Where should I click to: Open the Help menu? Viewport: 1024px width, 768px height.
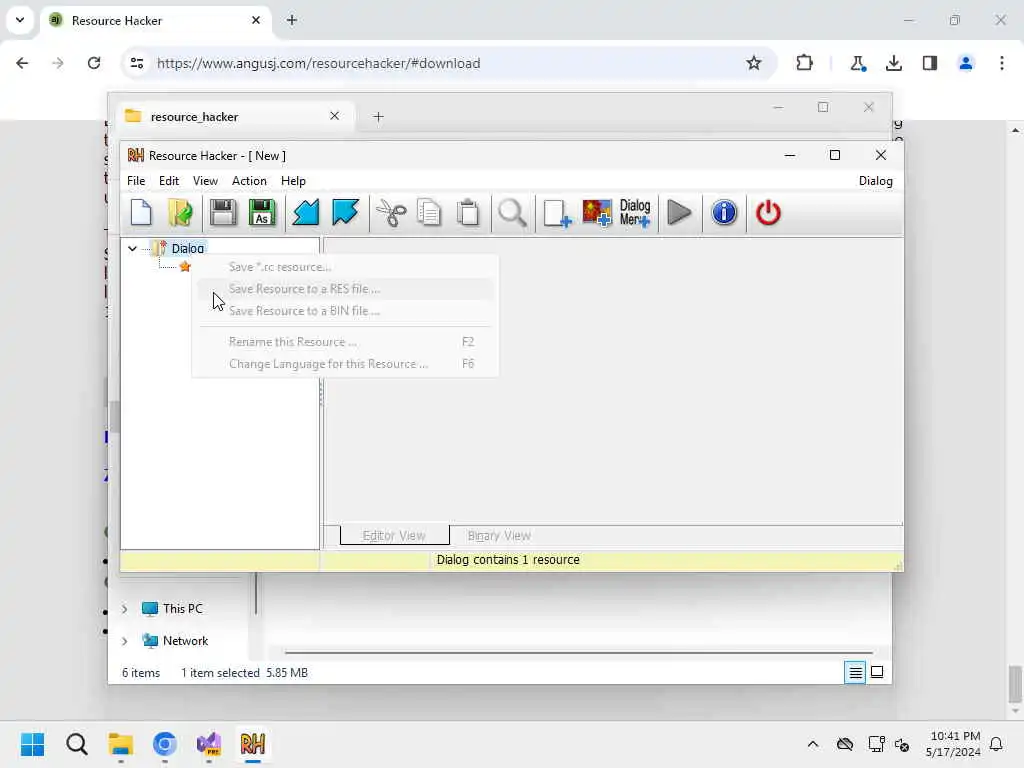[x=293, y=181]
